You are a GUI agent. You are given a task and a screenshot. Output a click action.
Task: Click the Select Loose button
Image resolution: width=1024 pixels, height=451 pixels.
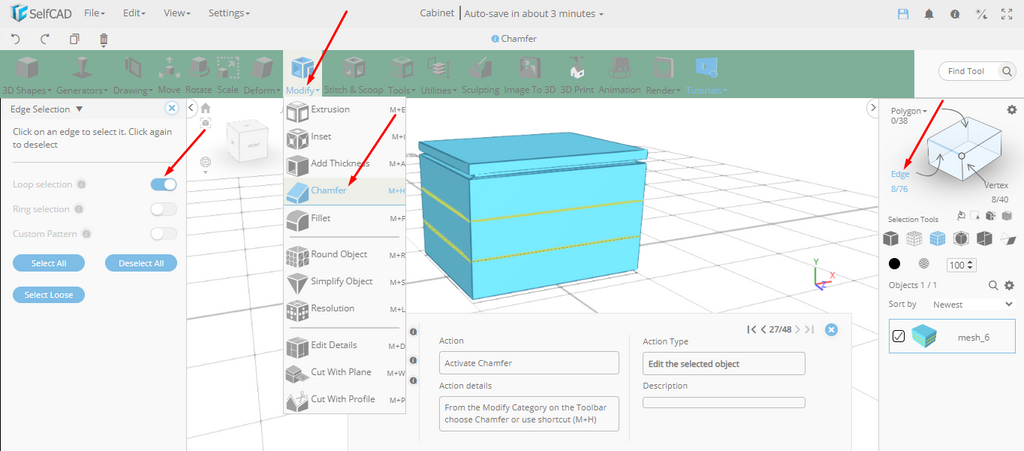tap(49, 294)
